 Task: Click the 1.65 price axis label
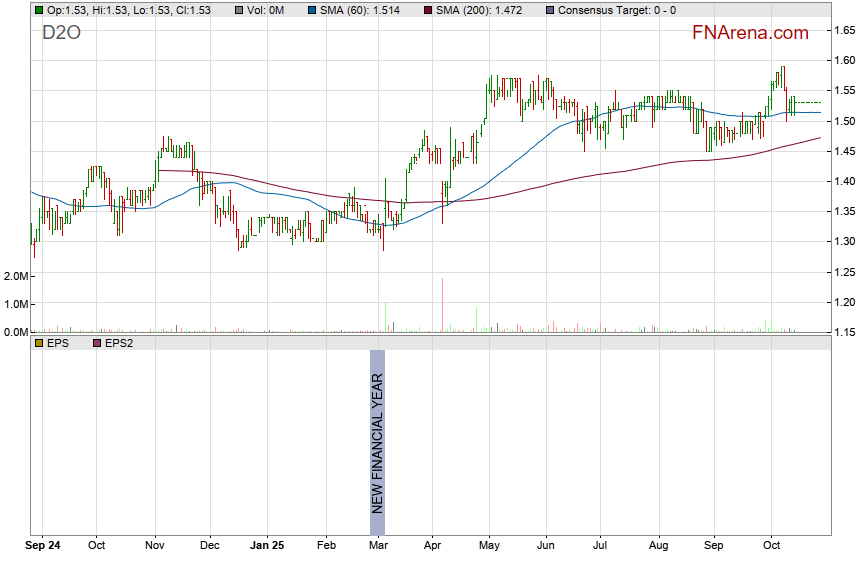click(x=845, y=31)
